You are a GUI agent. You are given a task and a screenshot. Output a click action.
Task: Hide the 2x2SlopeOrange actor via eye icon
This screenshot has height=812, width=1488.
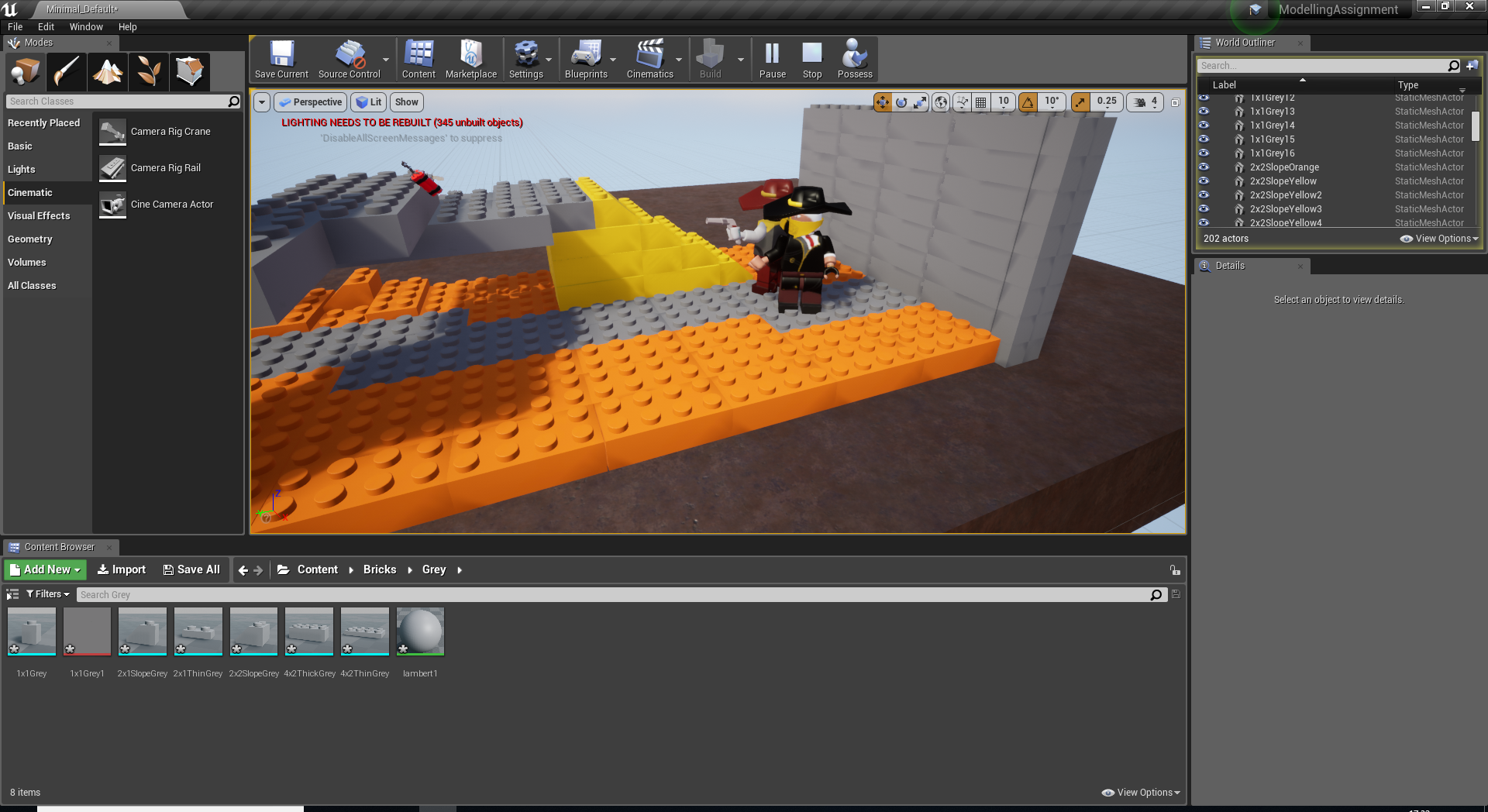click(x=1204, y=167)
